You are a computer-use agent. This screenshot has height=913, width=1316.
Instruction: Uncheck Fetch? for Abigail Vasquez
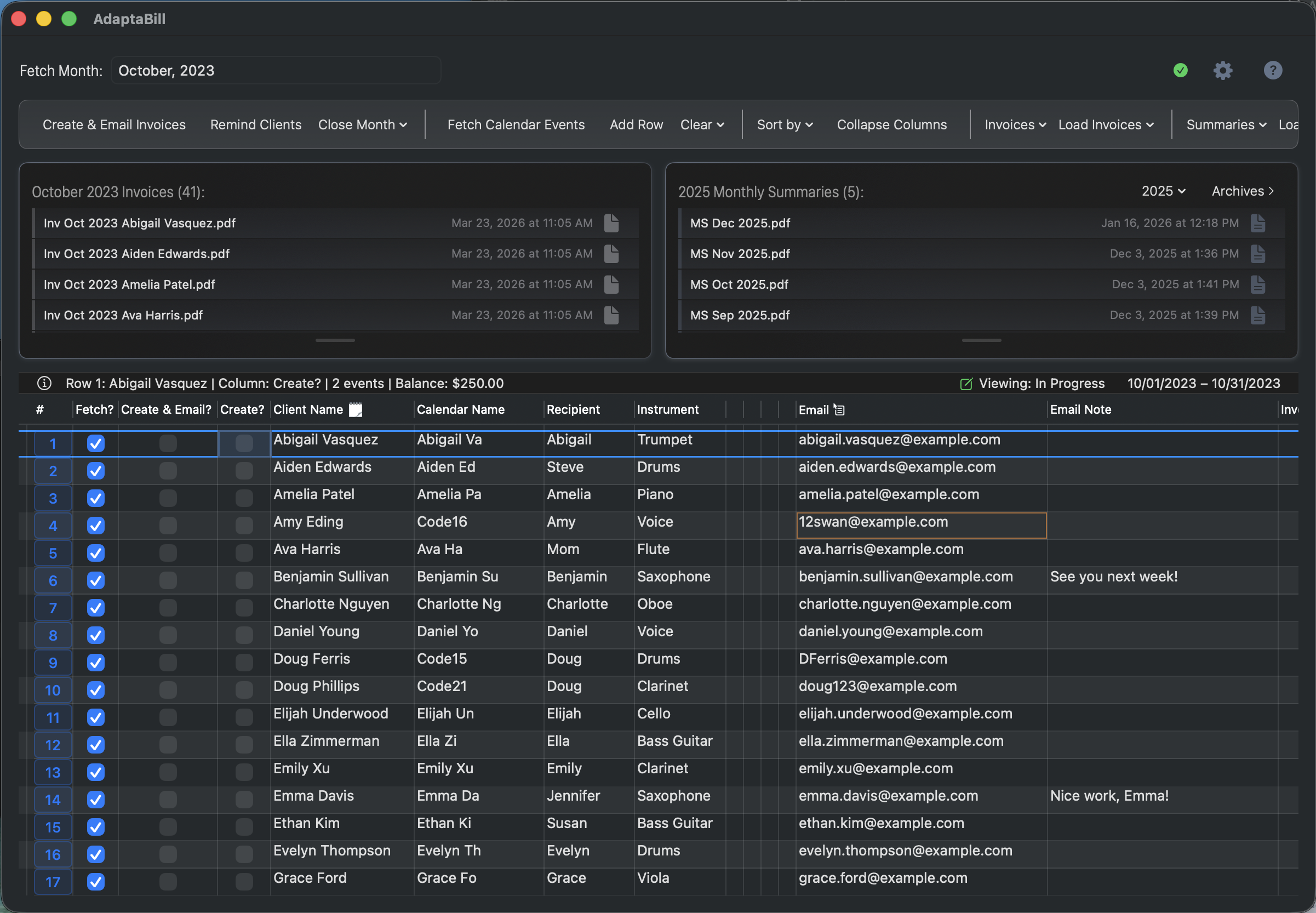coord(95,443)
